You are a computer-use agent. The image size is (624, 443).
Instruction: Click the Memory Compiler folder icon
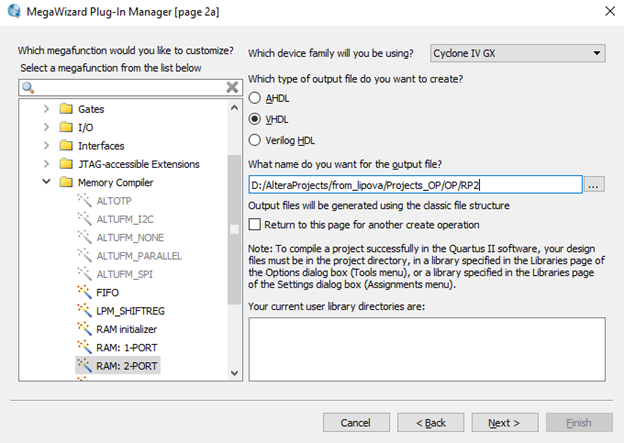pyautogui.click(x=66, y=182)
